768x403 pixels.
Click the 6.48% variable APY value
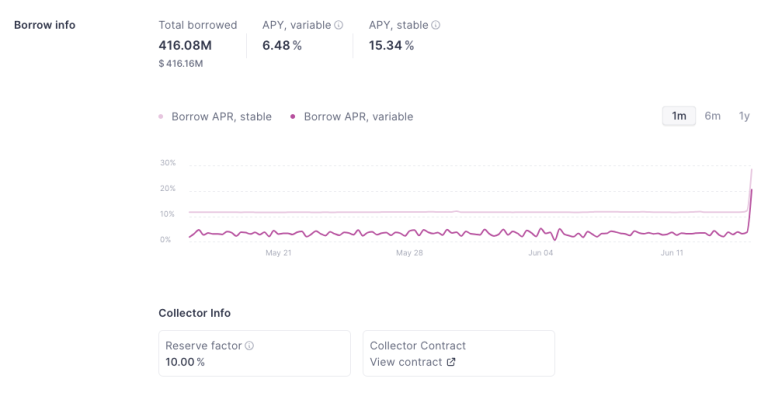coord(281,45)
